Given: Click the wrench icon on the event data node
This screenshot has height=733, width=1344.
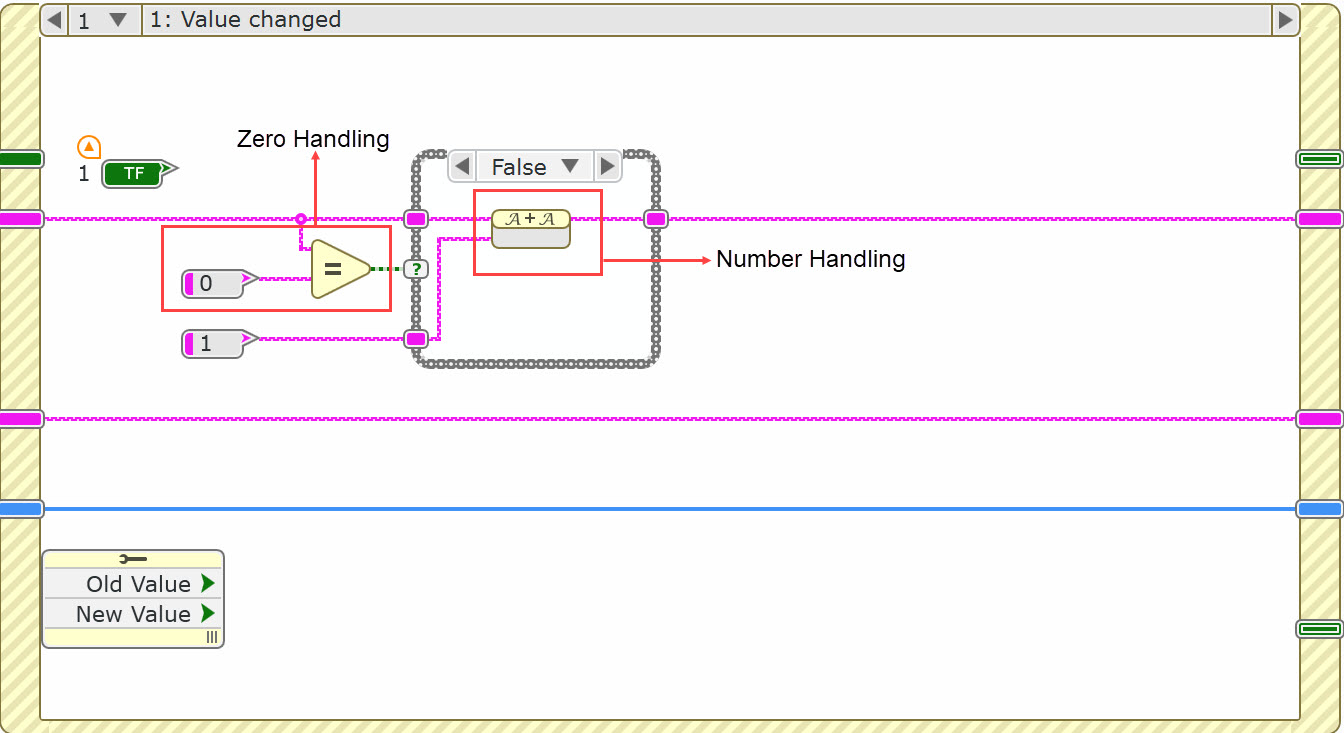Looking at the screenshot, I should (x=133, y=558).
